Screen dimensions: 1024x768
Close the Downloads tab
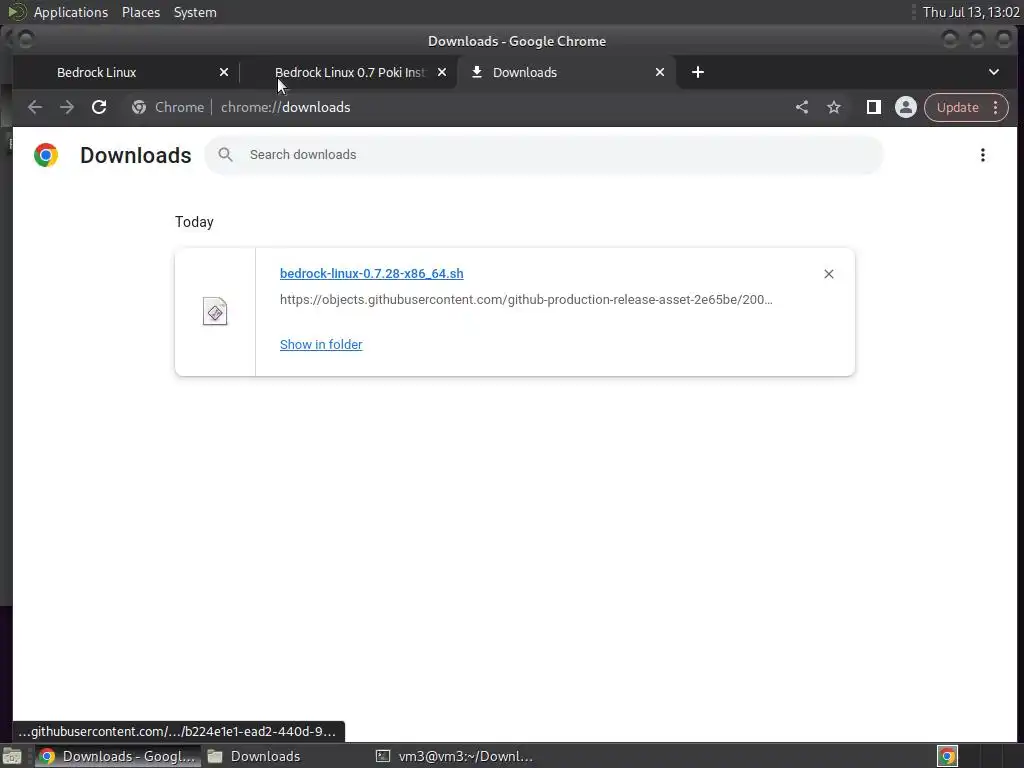coord(660,72)
